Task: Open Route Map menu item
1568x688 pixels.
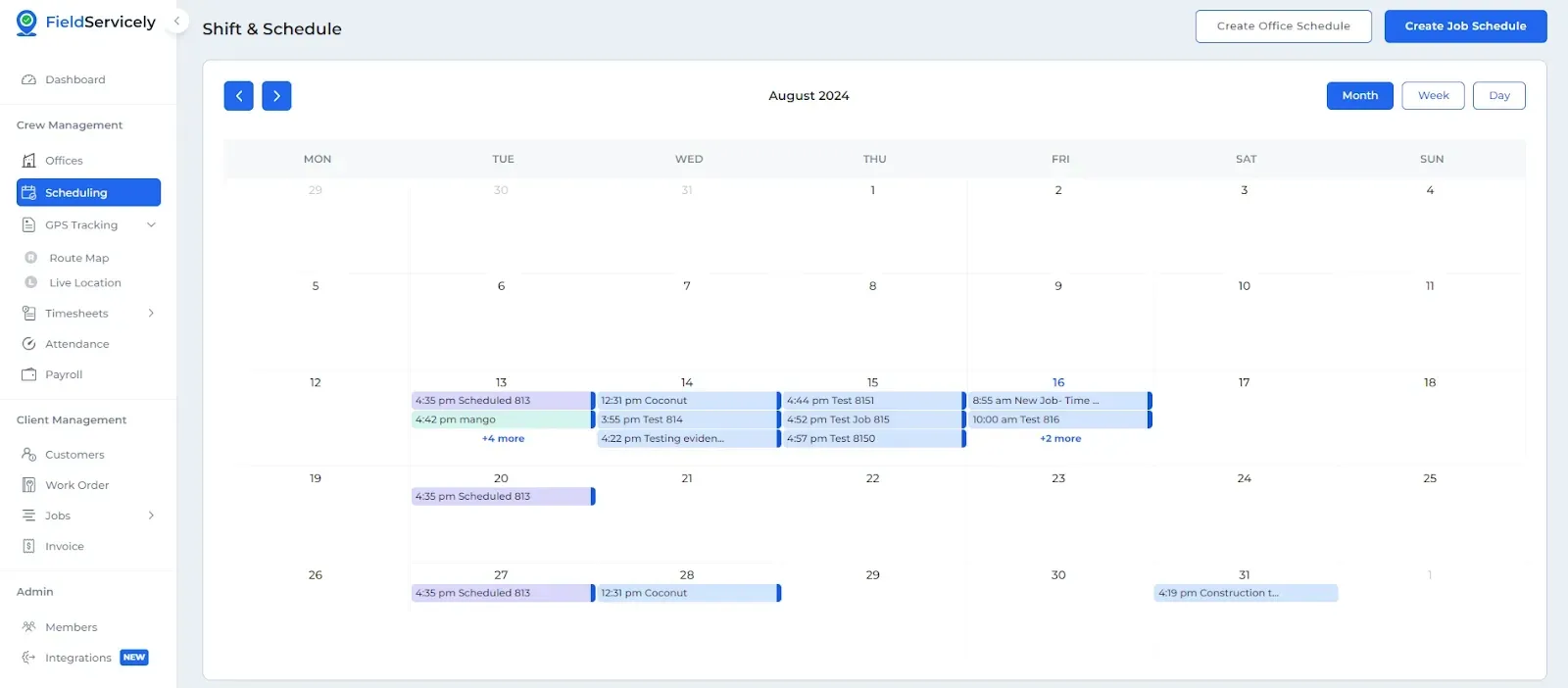Action: coord(79,258)
